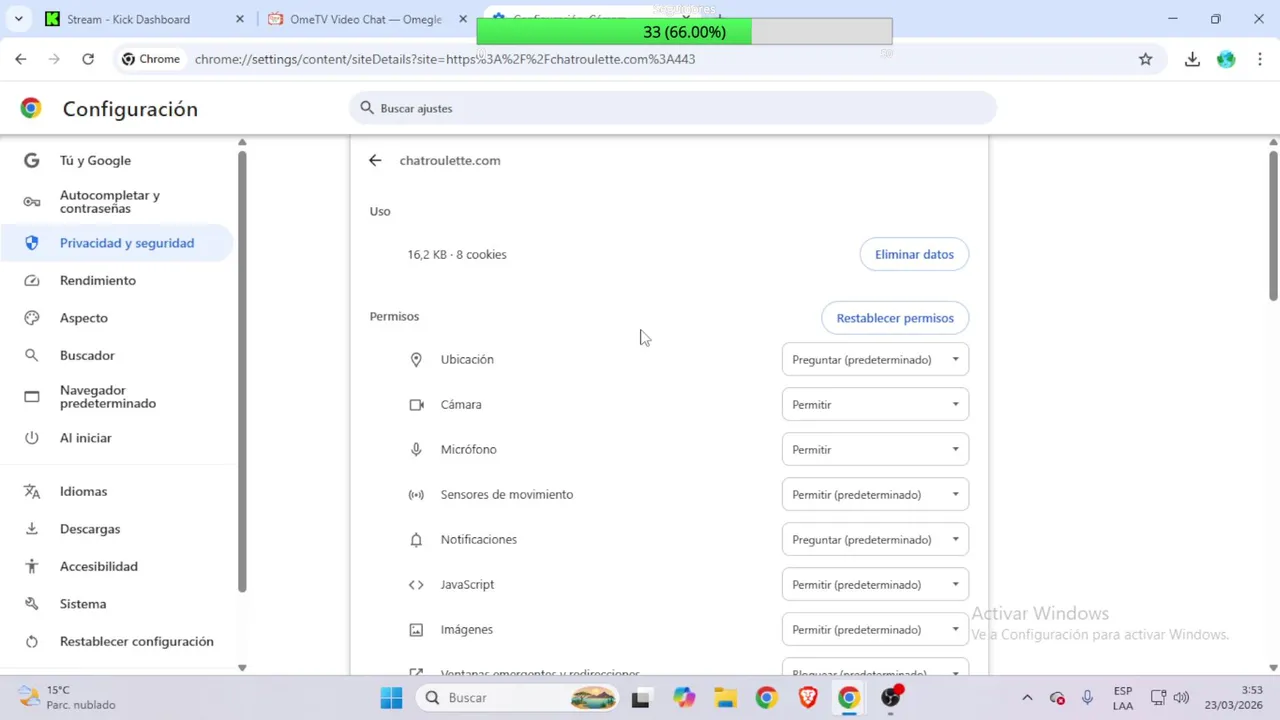Click the sidebar vertical scrollbar thumb
The height and width of the screenshot is (720, 1280).
pos(242,370)
